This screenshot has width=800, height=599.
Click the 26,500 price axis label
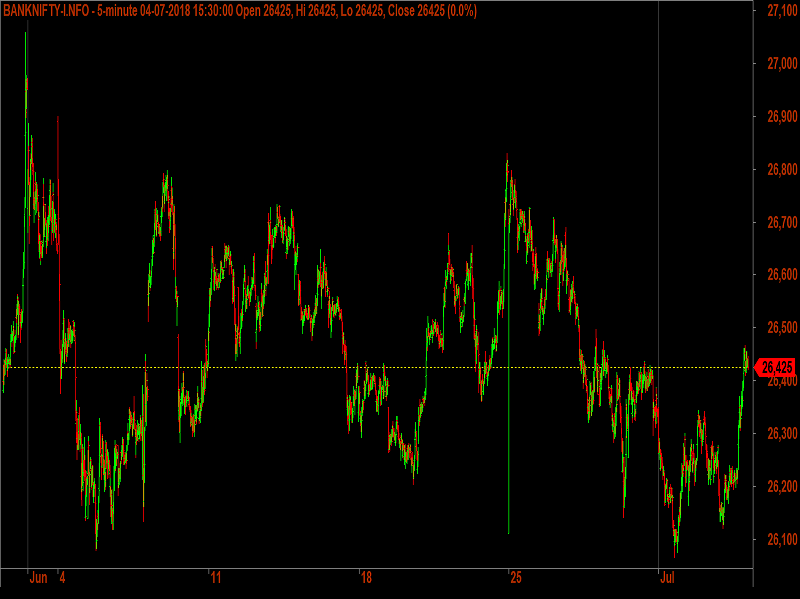click(782, 328)
